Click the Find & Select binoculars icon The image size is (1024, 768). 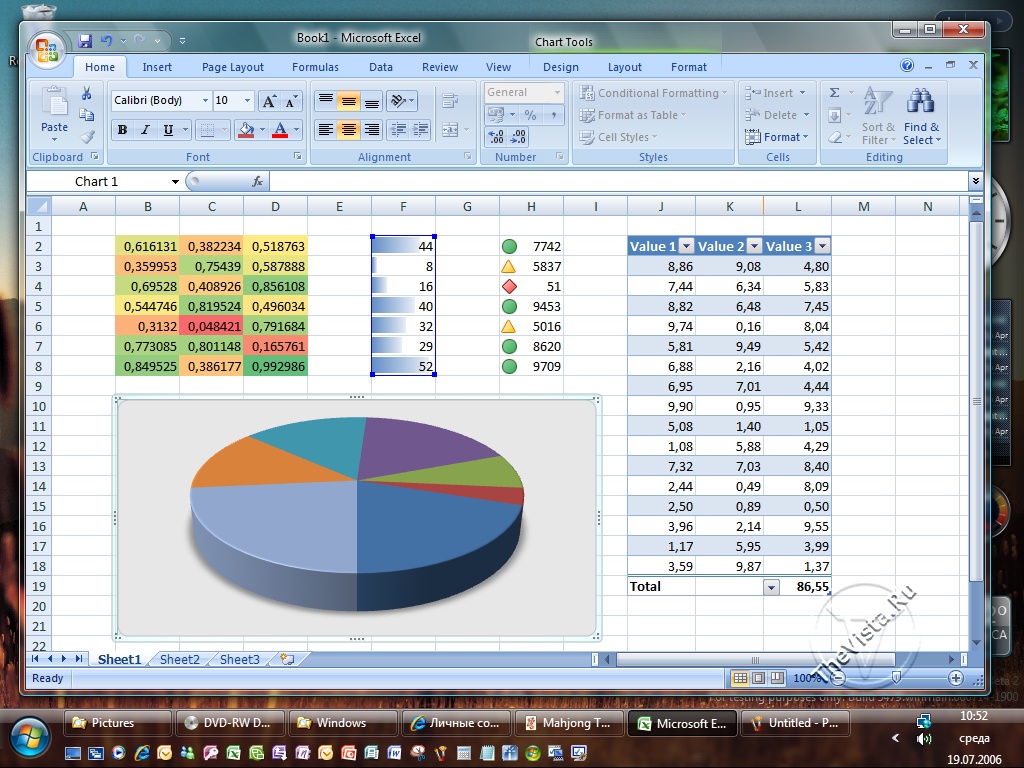click(920, 116)
